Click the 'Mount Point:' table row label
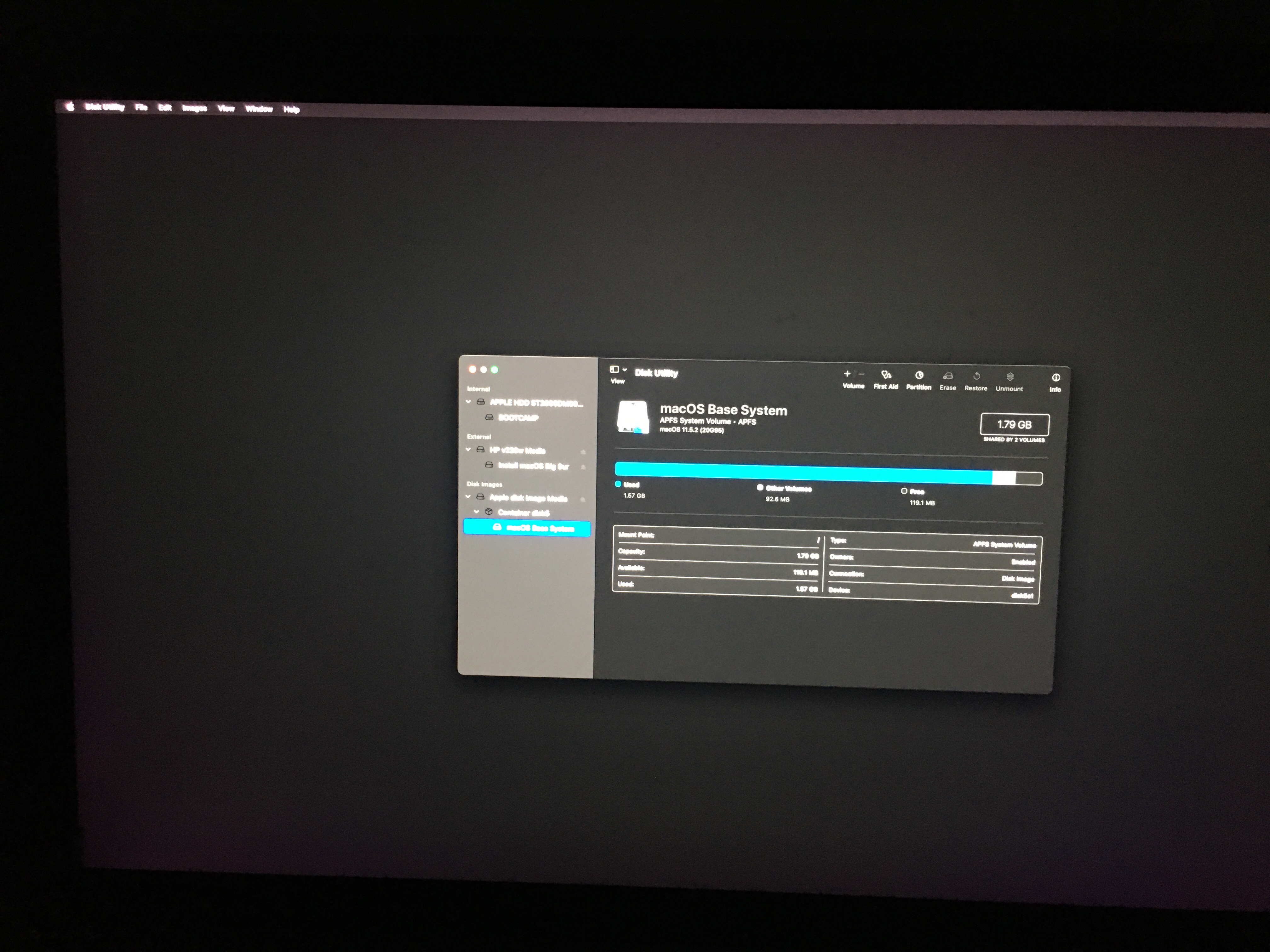This screenshot has height=952, width=1270. click(x=636, y=535)
